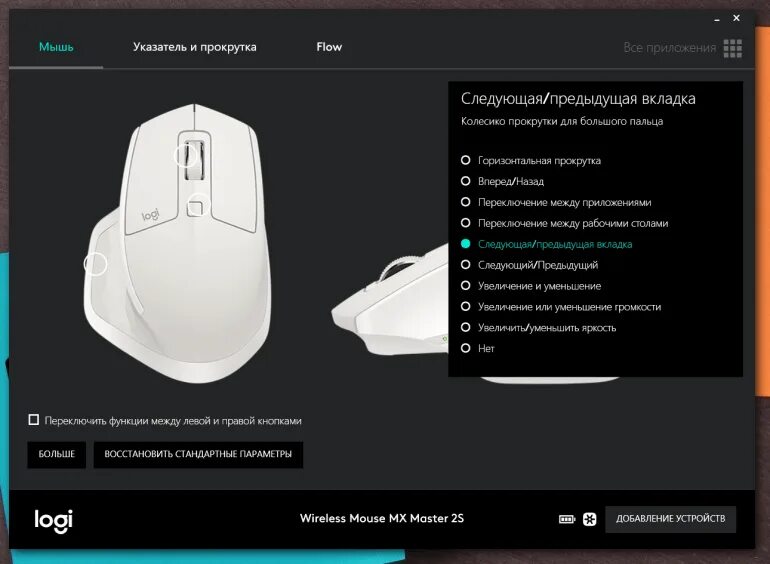This screenshot has height=564, width=770.
Task: Choose Увеличить/уменьшить яркость option
Action: pyautogui.click(x=539, y=327)
